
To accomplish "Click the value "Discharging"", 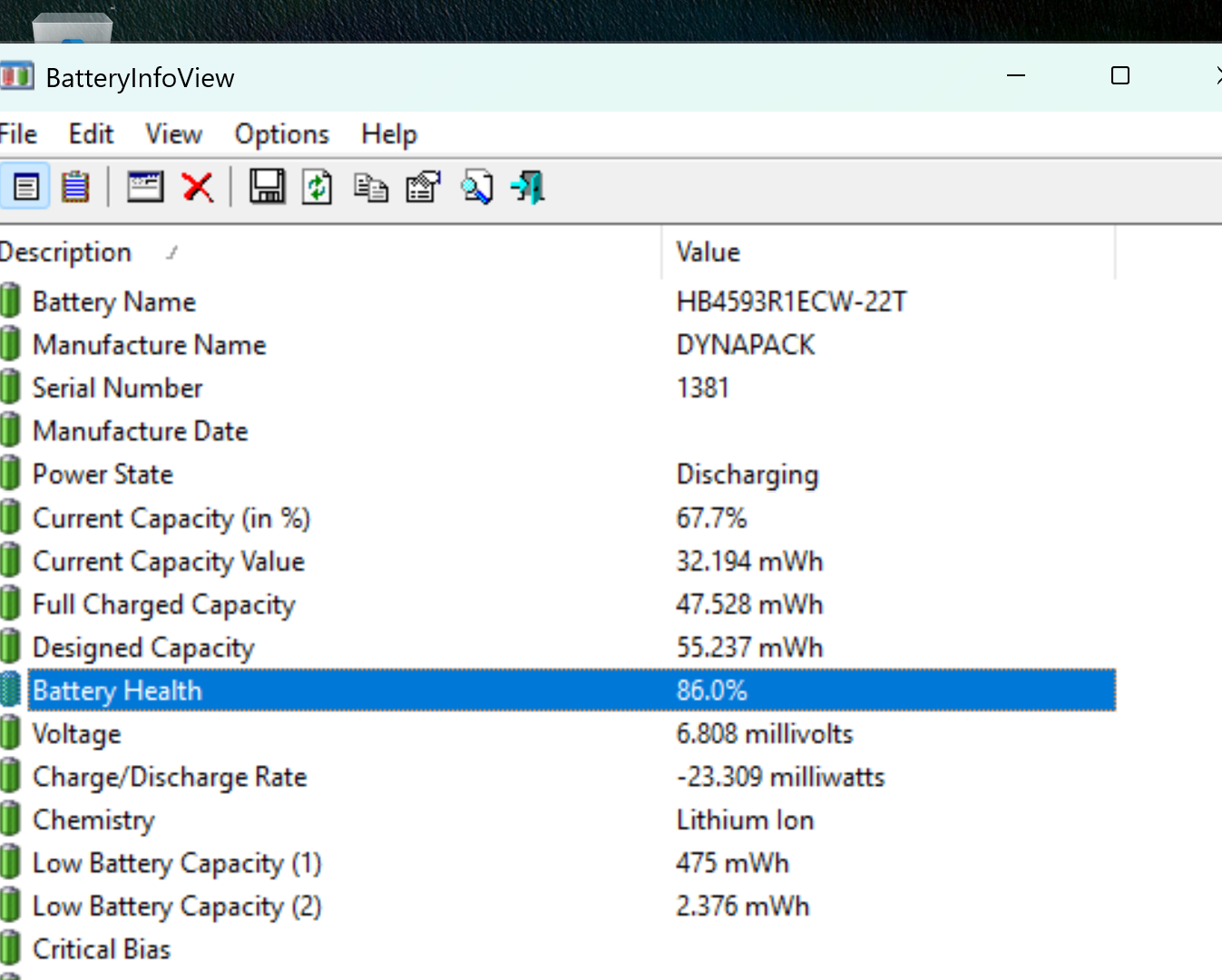I will point(748,475).
